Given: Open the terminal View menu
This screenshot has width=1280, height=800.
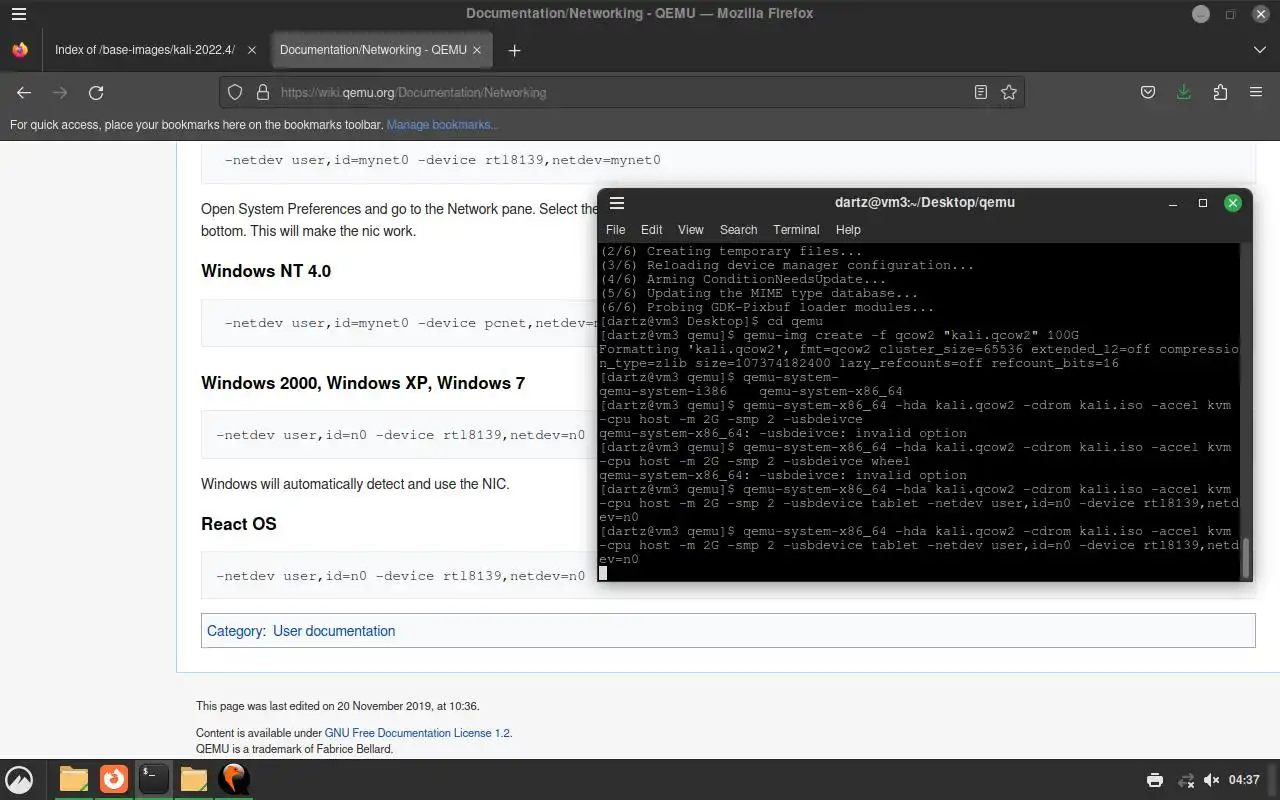Looking at the screenshot, I should (691, 230).
